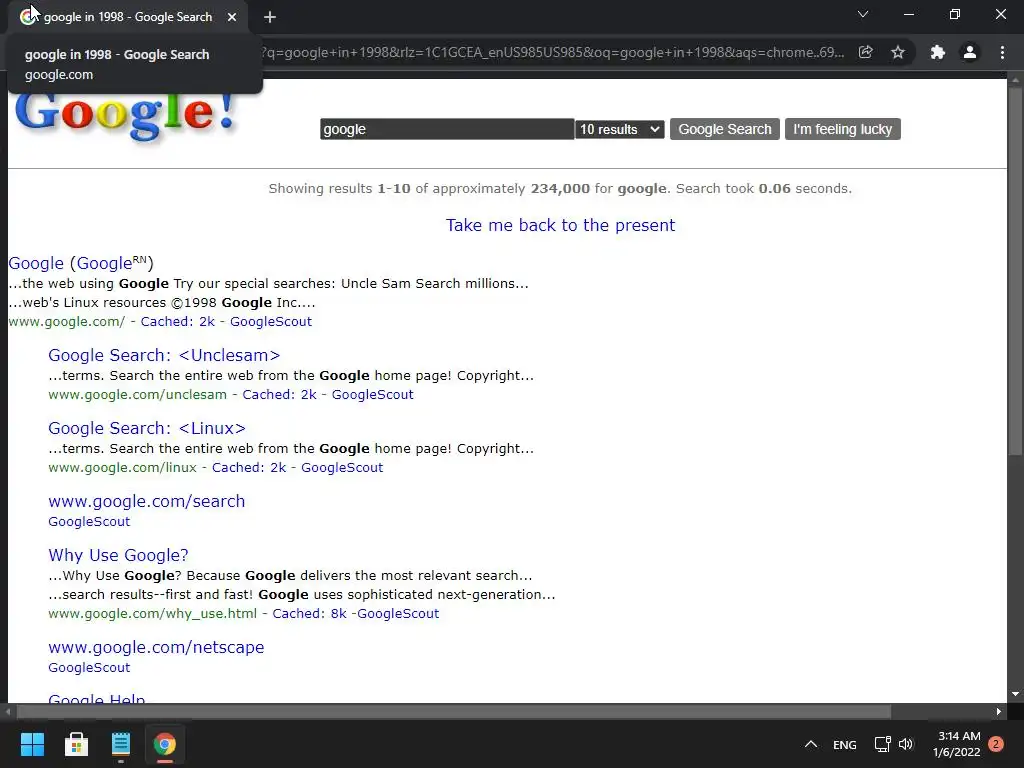Click the scroll down arrow
Screen dimensions: 1024x768
point(1015,694)
